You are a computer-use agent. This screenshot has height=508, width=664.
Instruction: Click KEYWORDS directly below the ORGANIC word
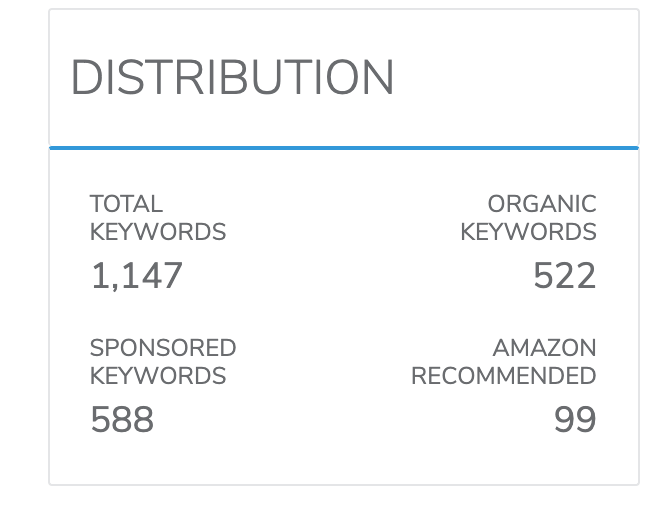pyautogui.click(x=528, y=232)
